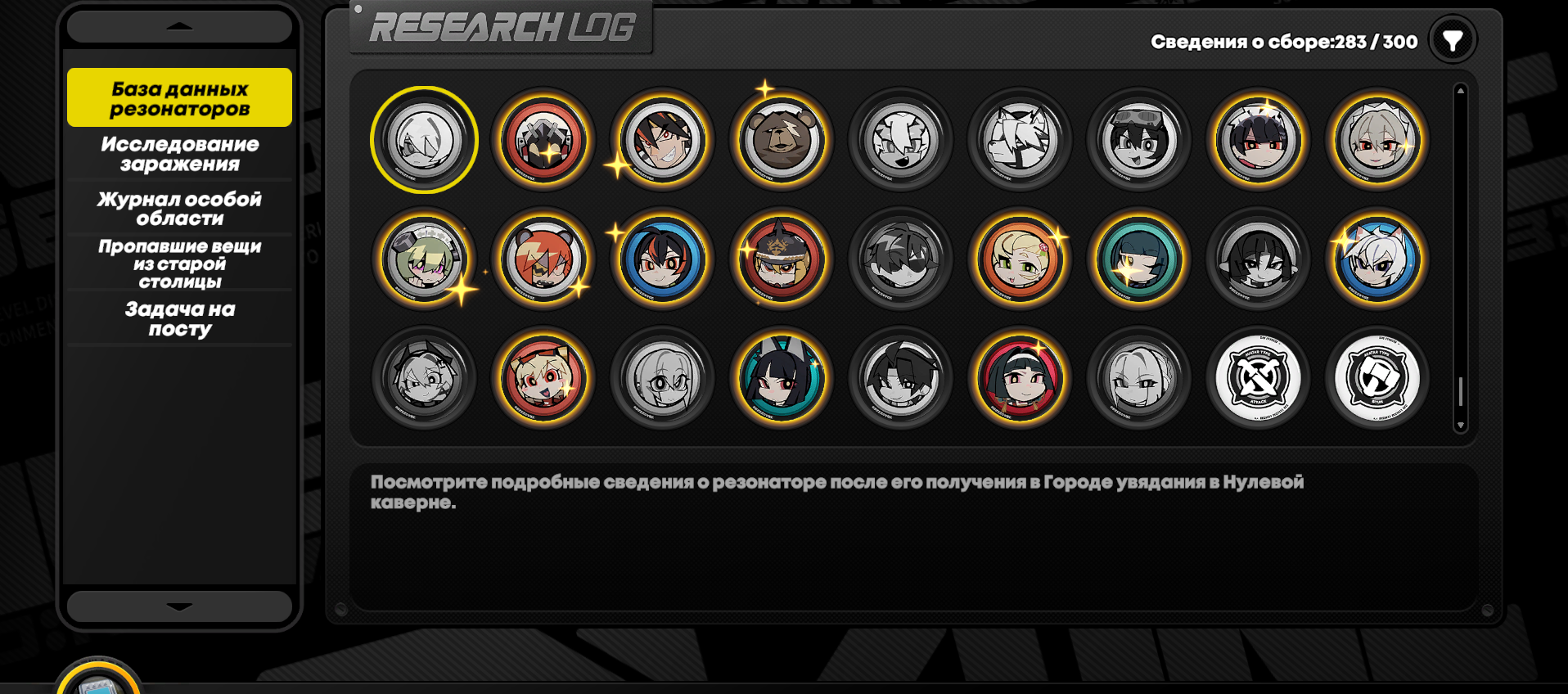Select the Stun type badge icon
1568x694 pixels.
click(1377, 378)
